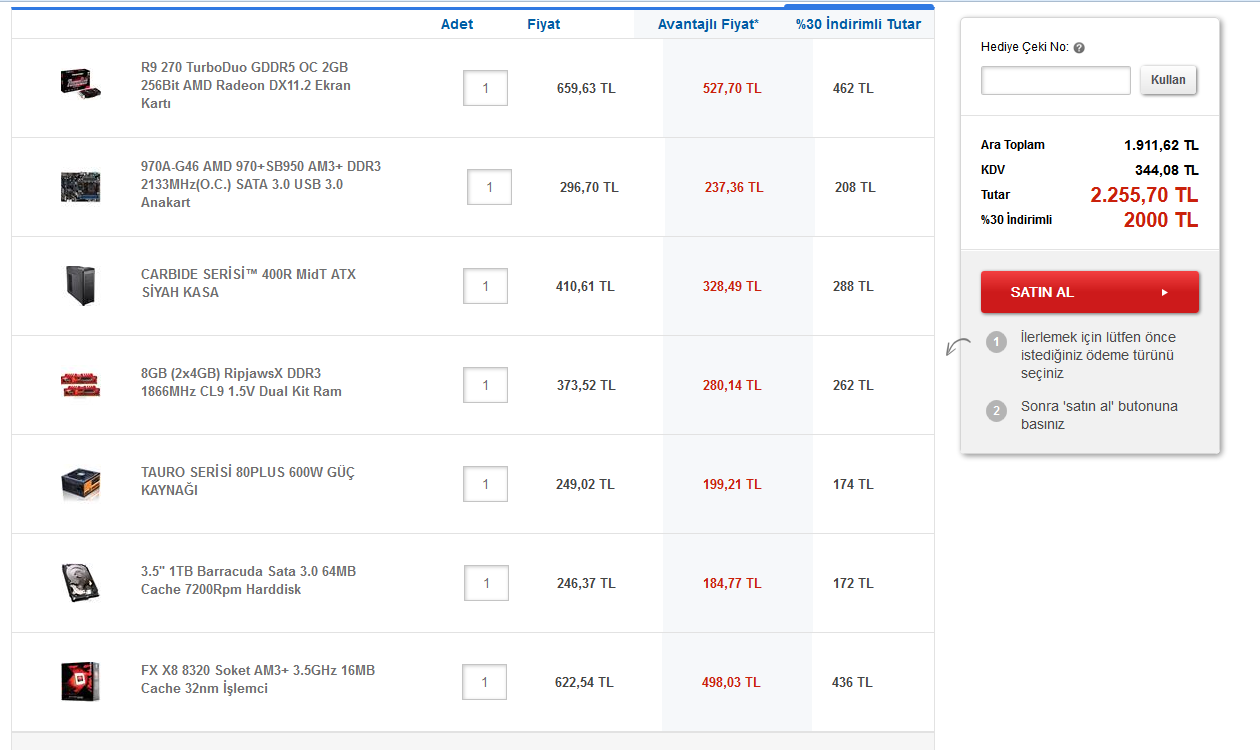Click the quantity box for 970A-G46 Anakart
Viewport: 1260px width, 750px height.
click(x=489, y=187)
